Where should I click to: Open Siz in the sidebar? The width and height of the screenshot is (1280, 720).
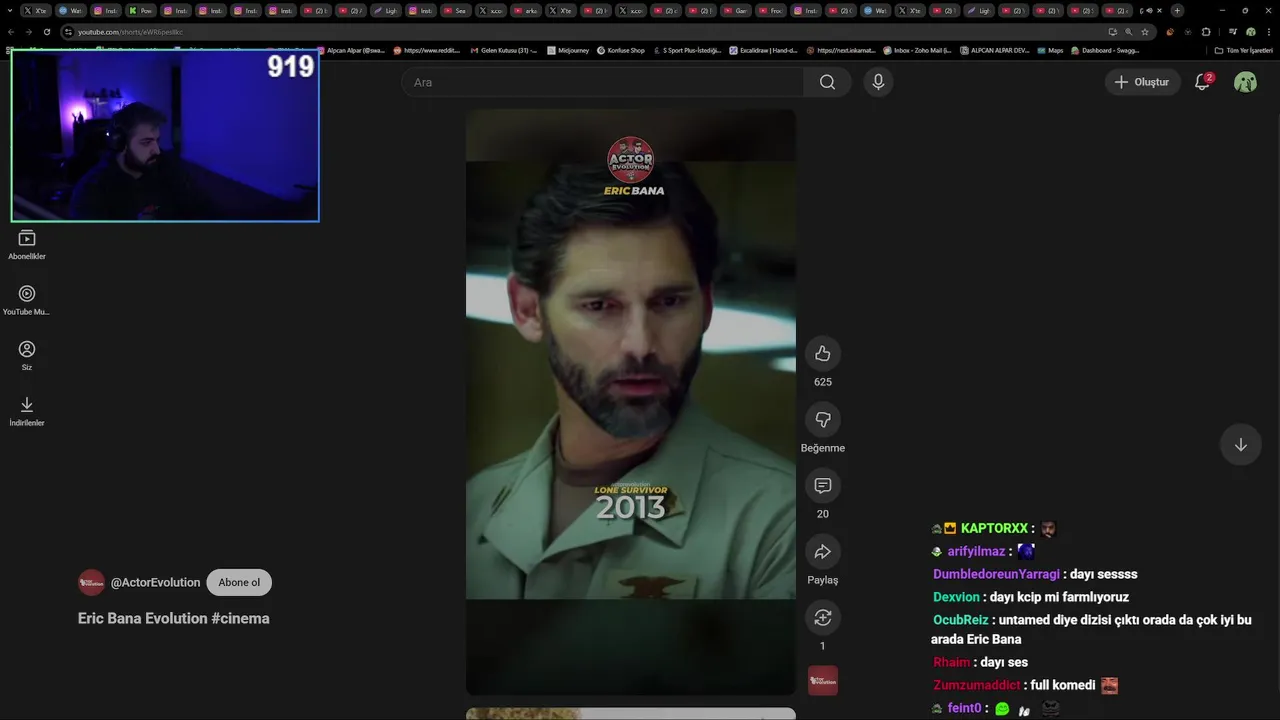(27, 355)
